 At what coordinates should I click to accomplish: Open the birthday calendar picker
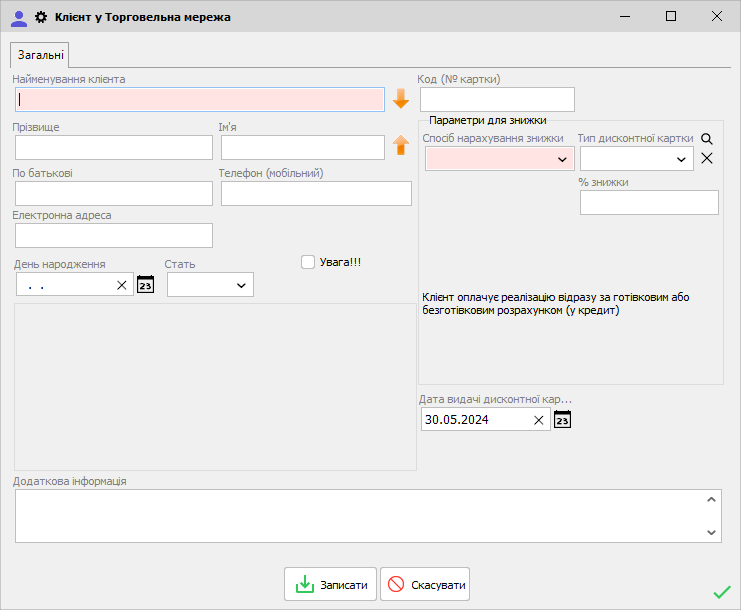tap(145, 285)
